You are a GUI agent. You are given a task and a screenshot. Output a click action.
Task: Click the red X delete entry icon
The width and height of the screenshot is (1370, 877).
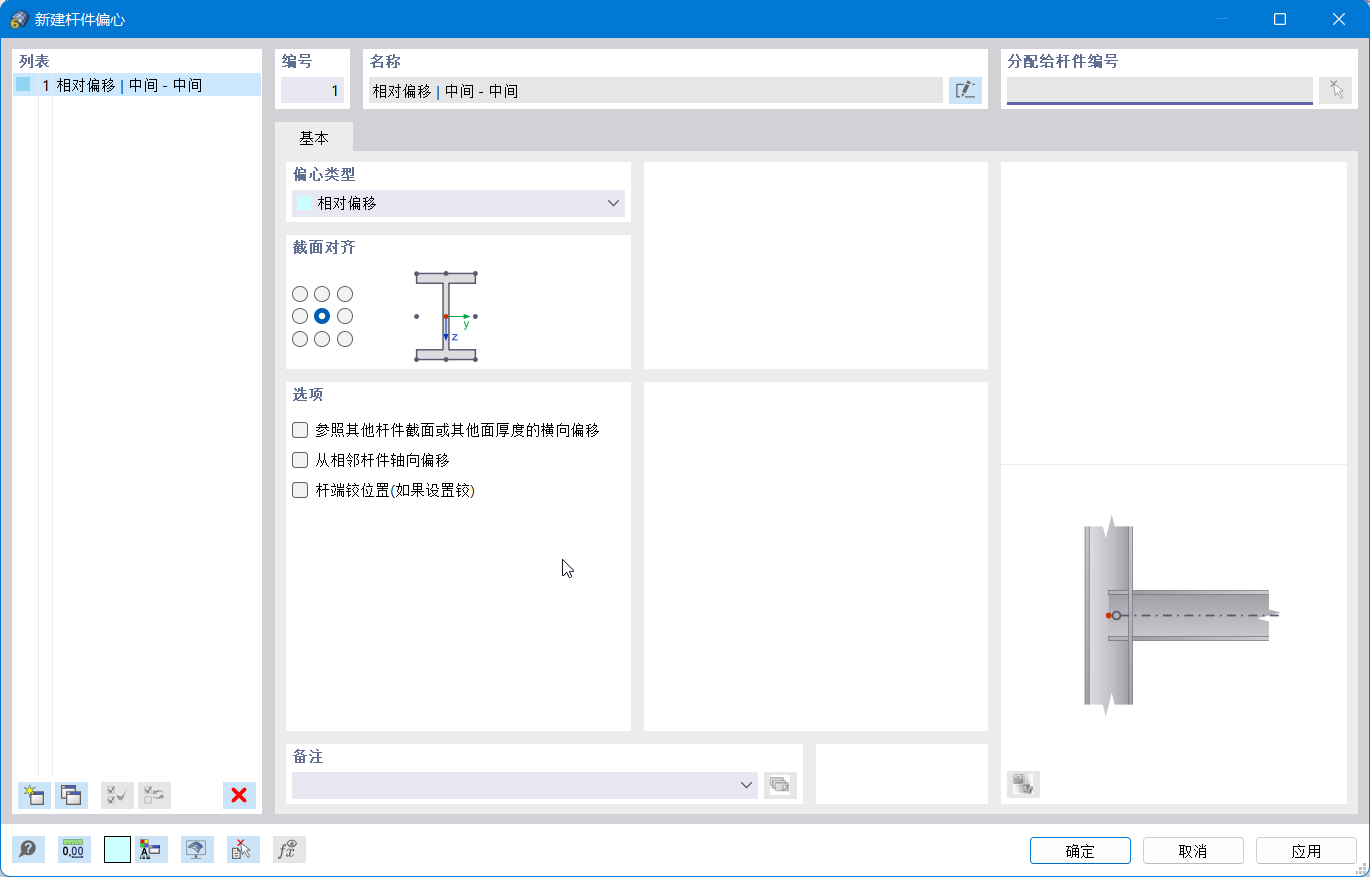pyautogui.click(x=239, y=795)
